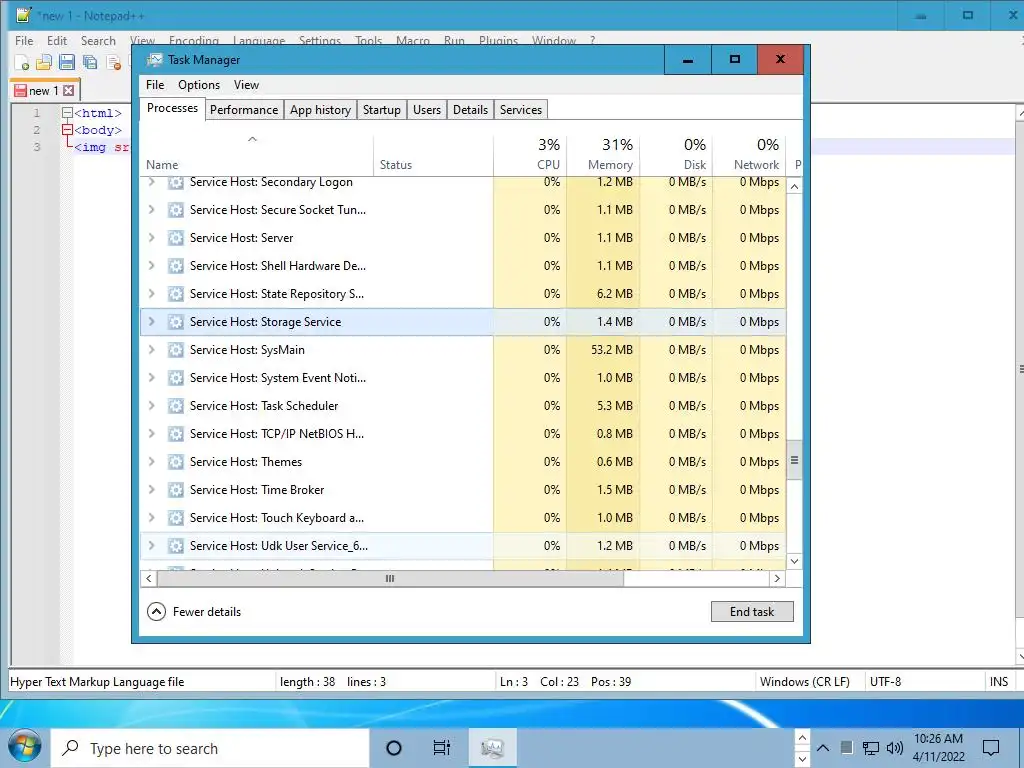This screenshot has width=1024, height=768.
Task: Expand Service Host: Storage Service
Action: point(152,322)
